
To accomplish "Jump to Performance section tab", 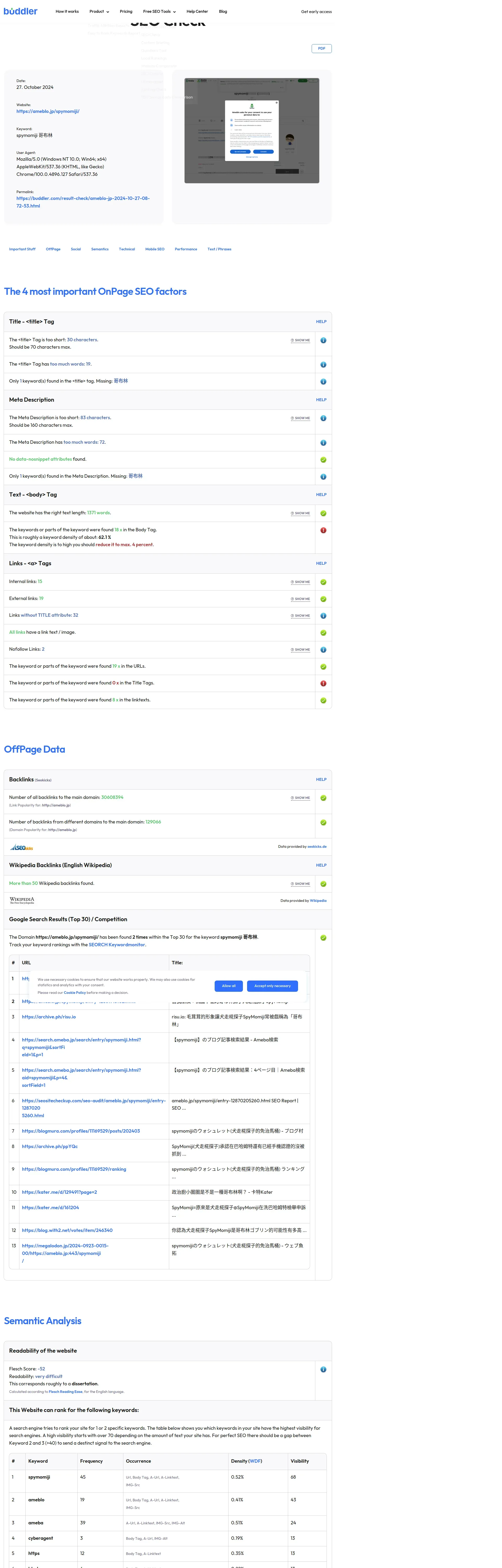I will click(186, 249).
